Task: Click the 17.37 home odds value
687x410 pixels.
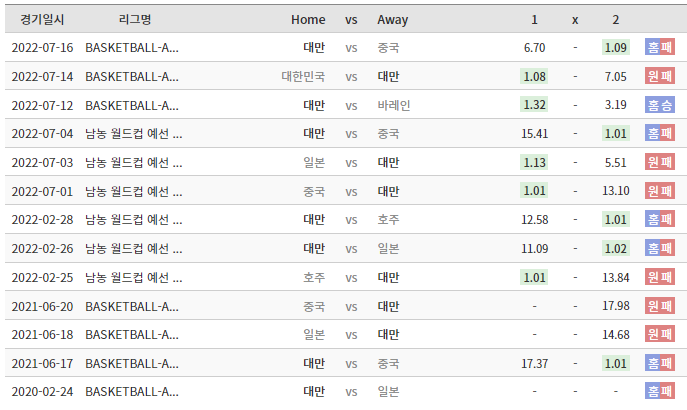Action: pos(535,363)
